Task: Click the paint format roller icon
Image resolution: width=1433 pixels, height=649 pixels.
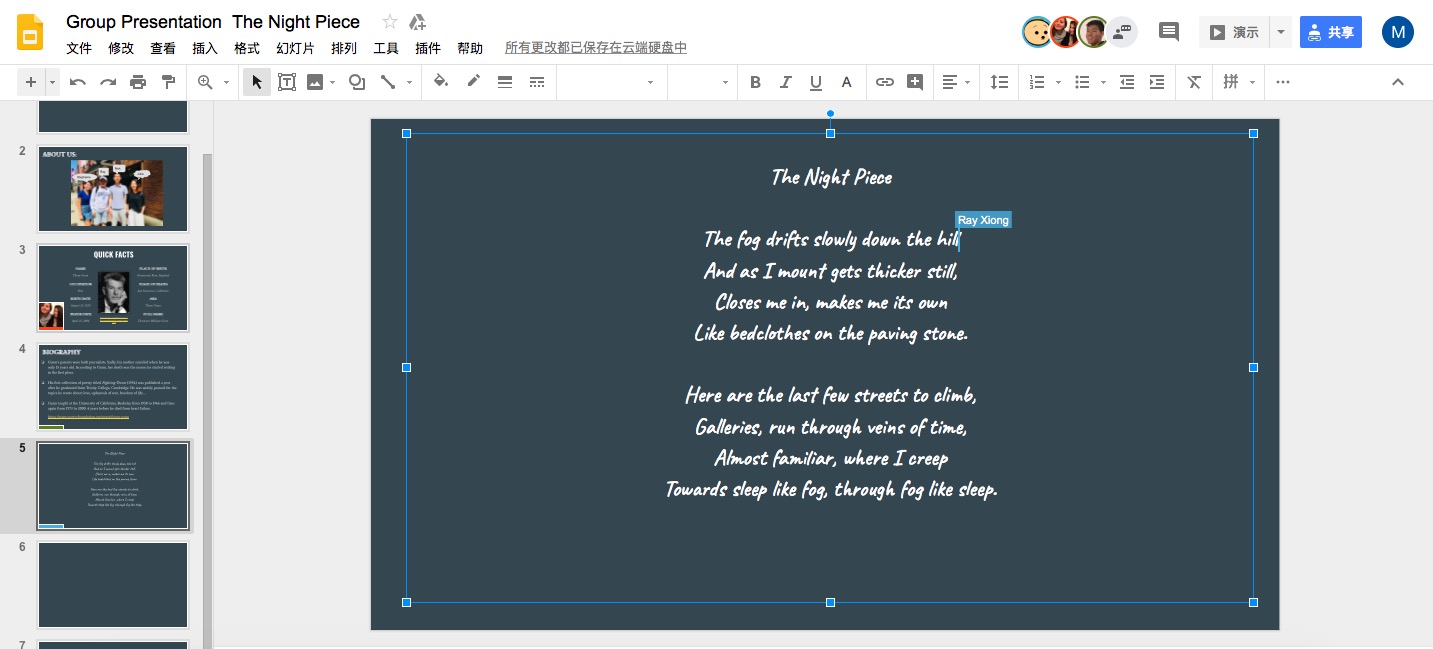Action: 168,82
